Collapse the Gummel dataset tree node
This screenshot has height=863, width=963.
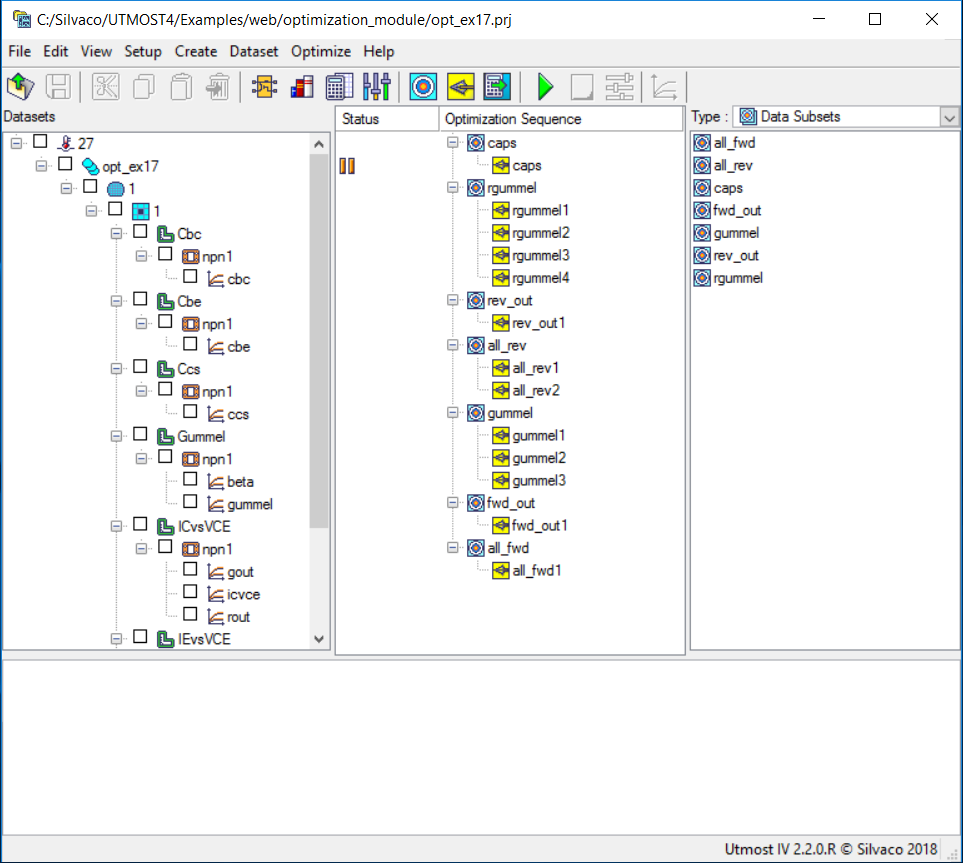[x=116, y=436]
